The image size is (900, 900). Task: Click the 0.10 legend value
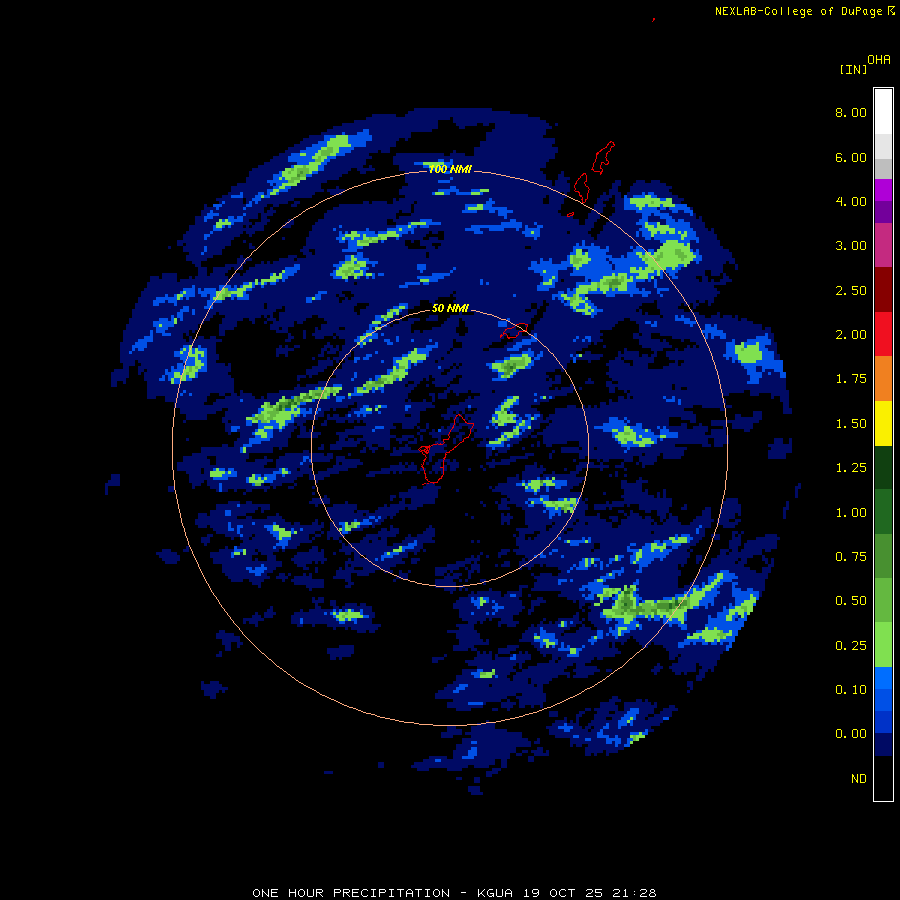coord(851,690)
